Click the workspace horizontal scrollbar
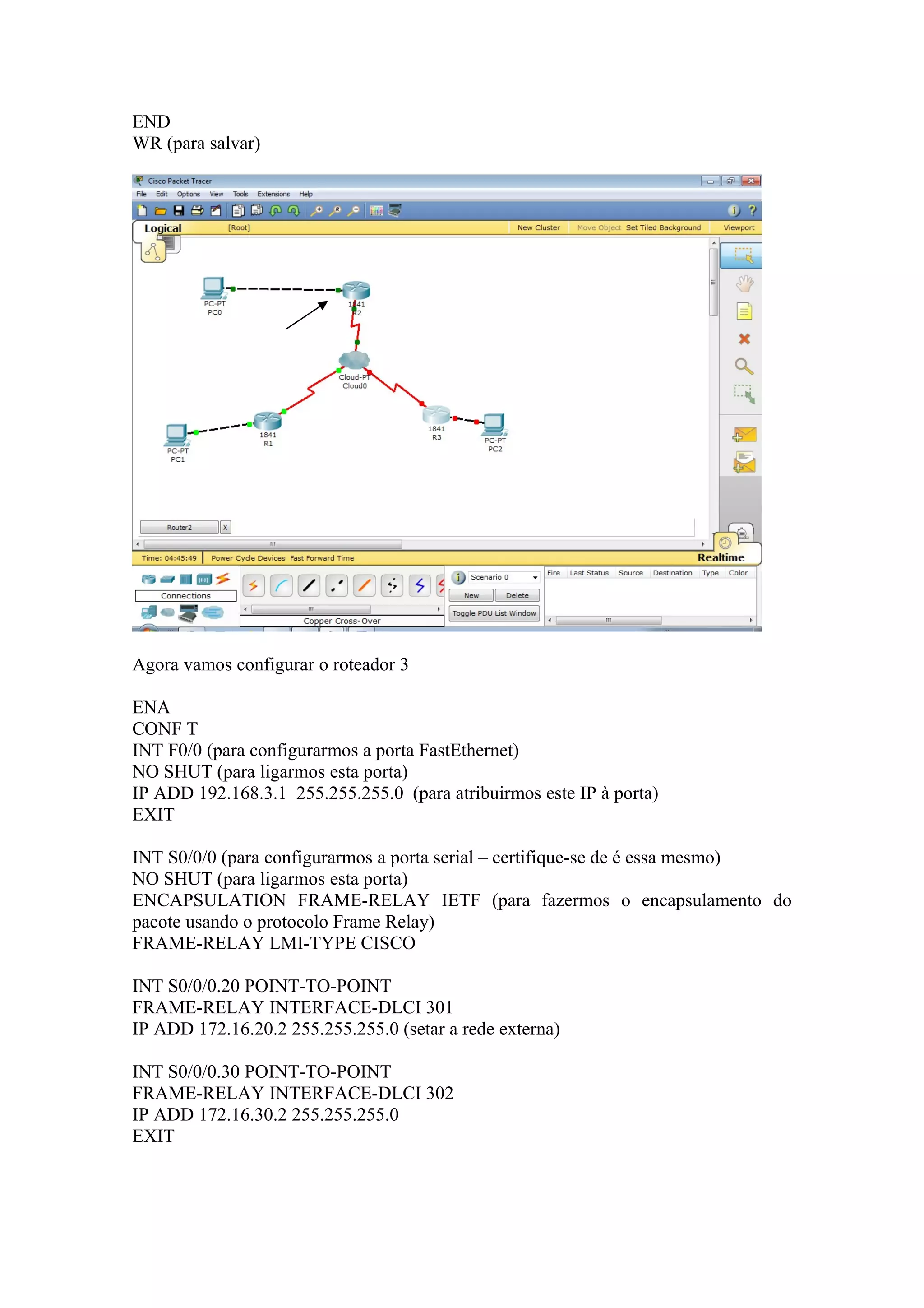Screen dimensions: 924x1308 click(x=273, y=544)
